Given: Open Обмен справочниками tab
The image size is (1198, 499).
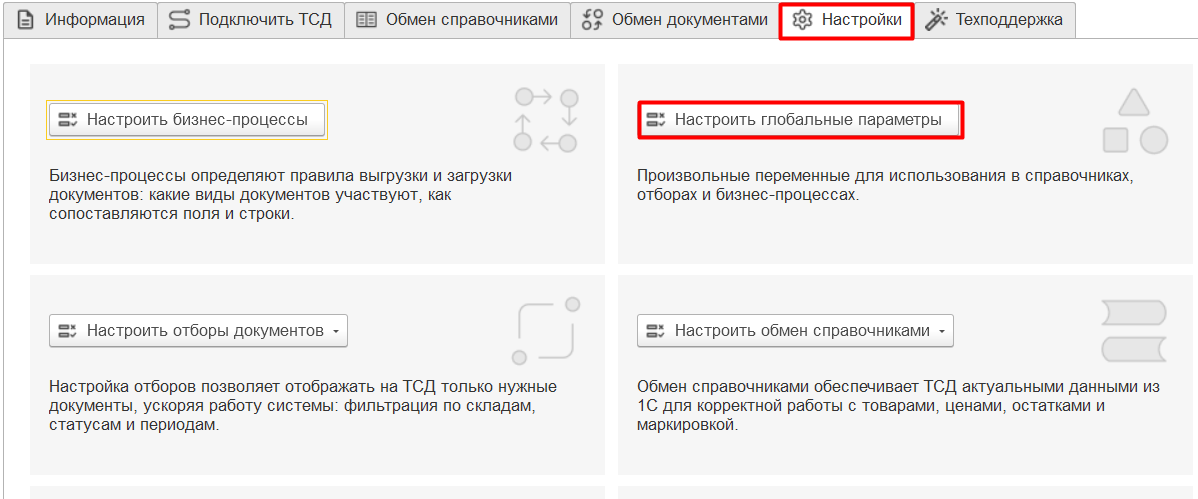Looking at the screenshot, I should [457, 20].
